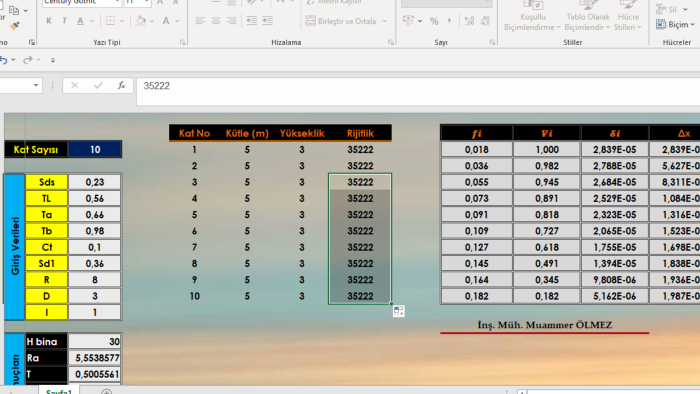This screenshot has height=394, width=700.
Task: Open the Hizalama dialog launcher
Action: point(391,42)
